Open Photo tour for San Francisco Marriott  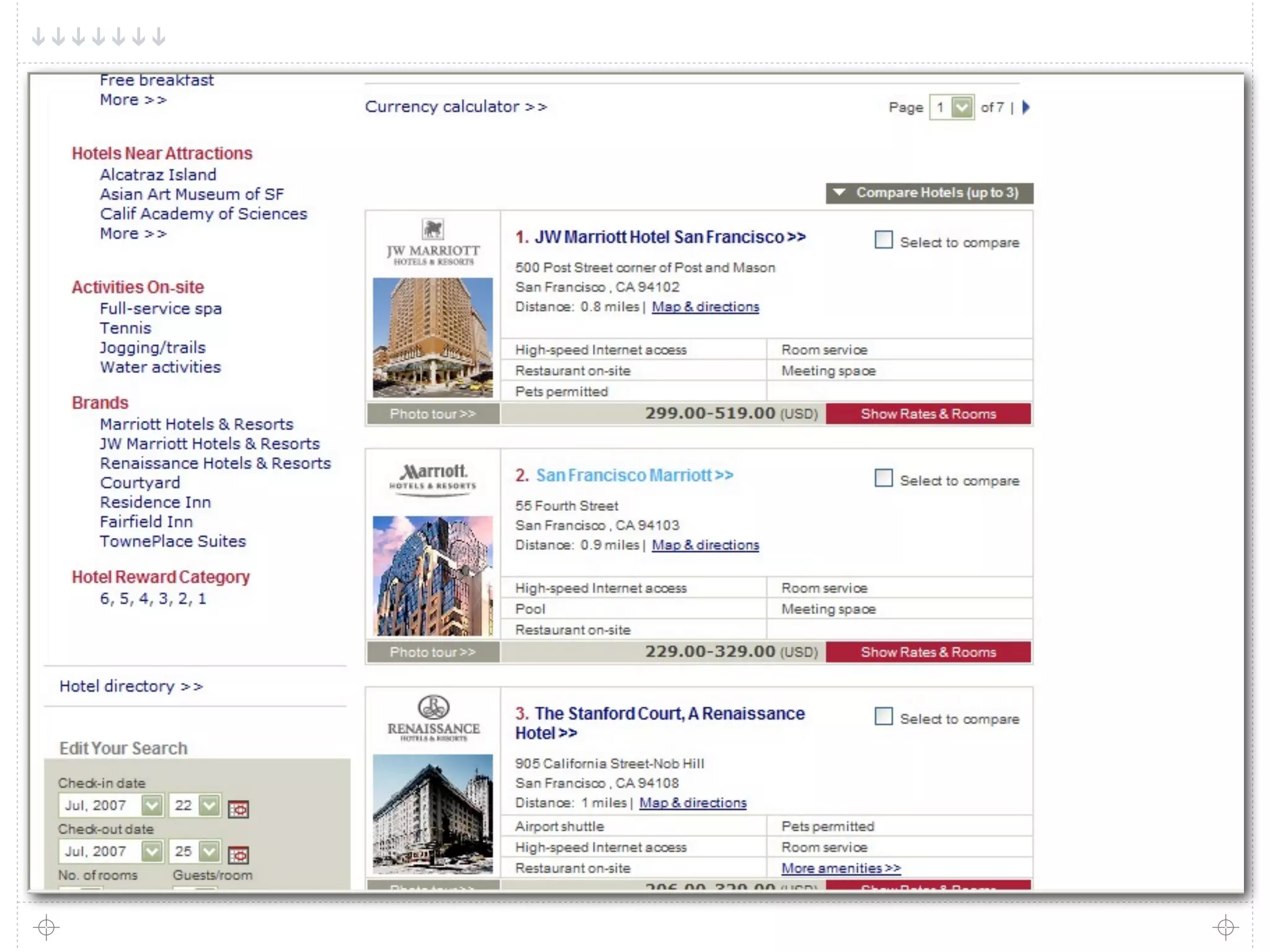click(x=433, y=652)
